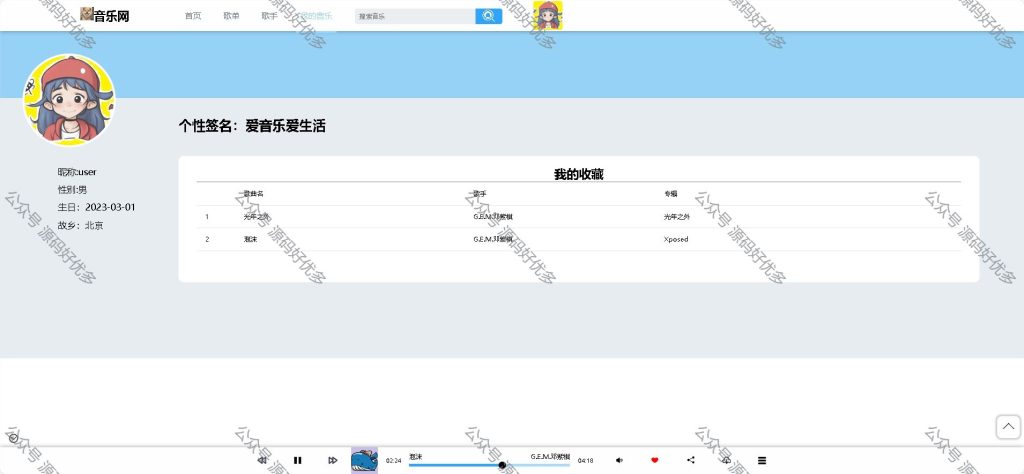Click album name Xposed
The height and width of the screenshot is (474, 1024).
click(676, 240)
